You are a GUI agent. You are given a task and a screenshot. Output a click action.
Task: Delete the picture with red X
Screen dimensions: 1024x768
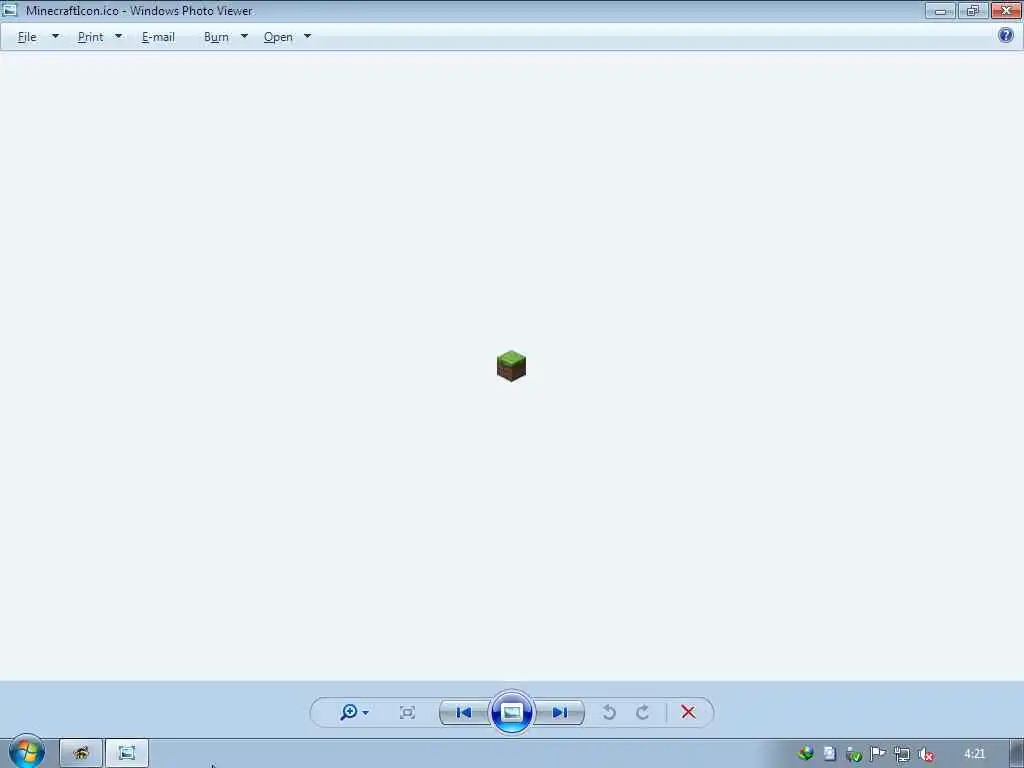(688, 712)
